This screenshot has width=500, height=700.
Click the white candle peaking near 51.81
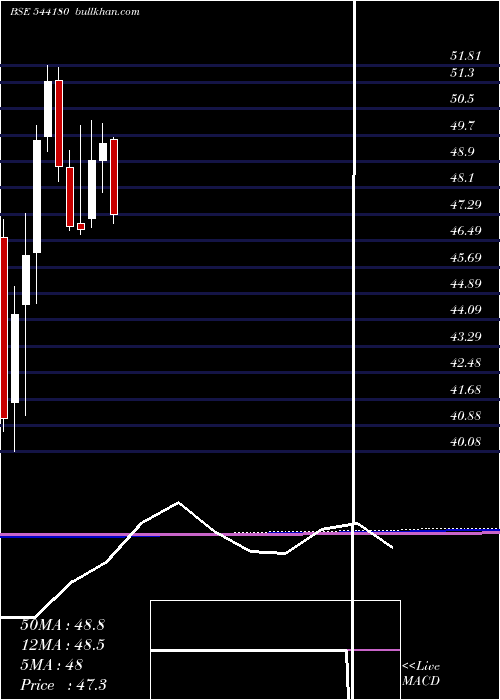tap(48, 108)
